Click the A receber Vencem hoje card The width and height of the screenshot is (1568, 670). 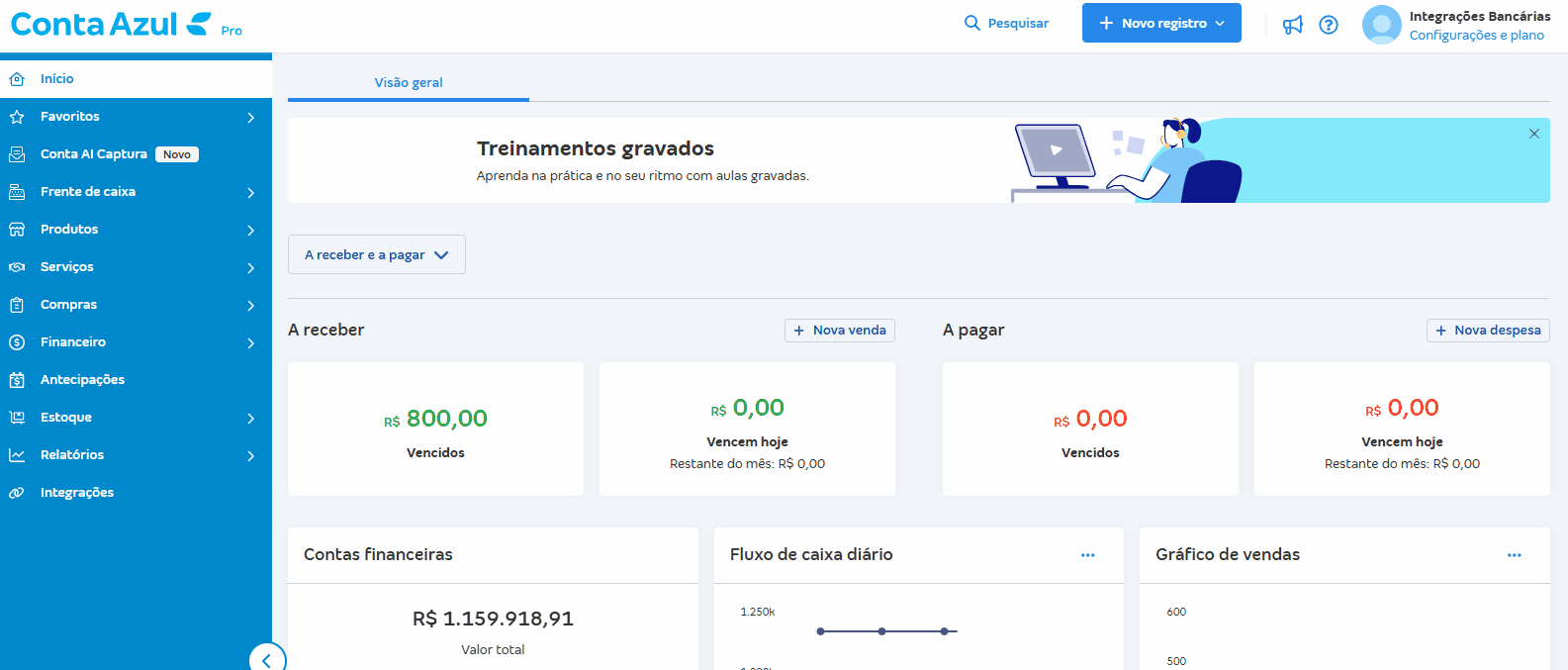pos(747,429)
